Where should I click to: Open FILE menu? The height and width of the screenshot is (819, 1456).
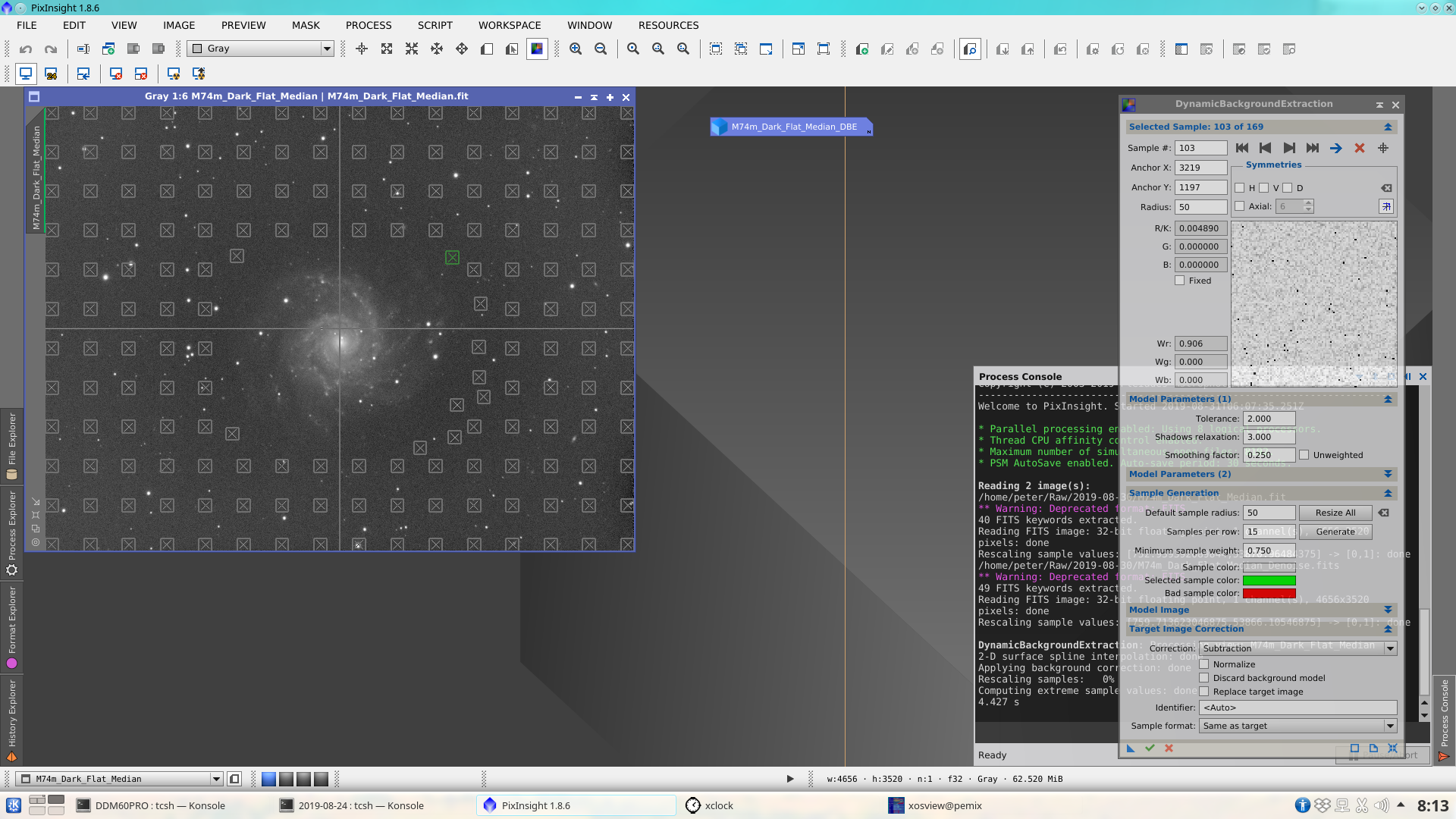click(27, 25)
